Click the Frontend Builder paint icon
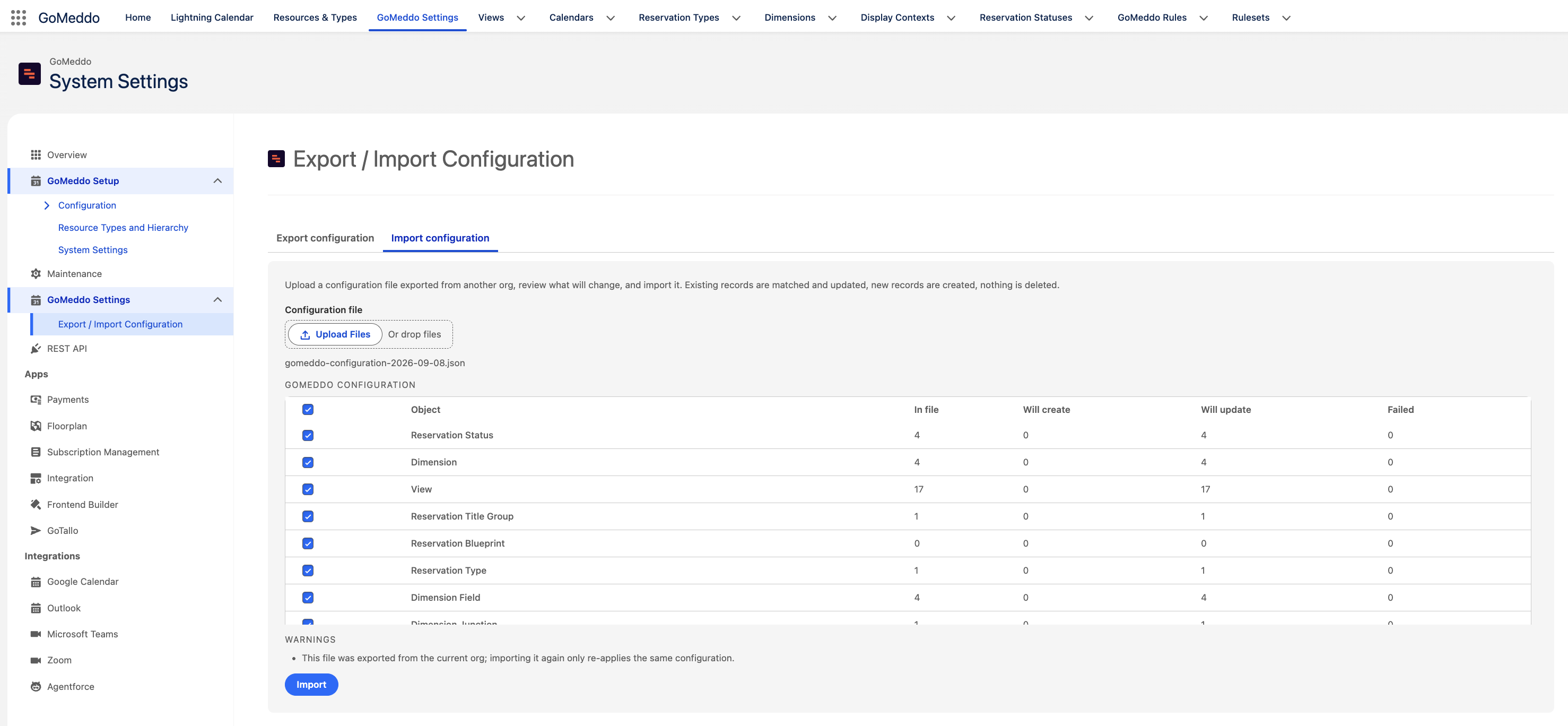Screen dimensions: 1568x726 [x=36, y=504]
